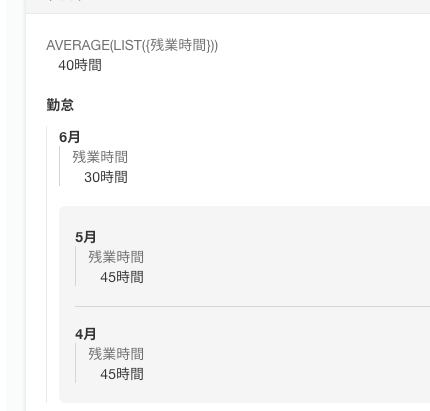Image resolution: width=430 pixels, height=411 pixels.
Task: Select the 45時間 value under 4月
Action: (x=122, y=374)
